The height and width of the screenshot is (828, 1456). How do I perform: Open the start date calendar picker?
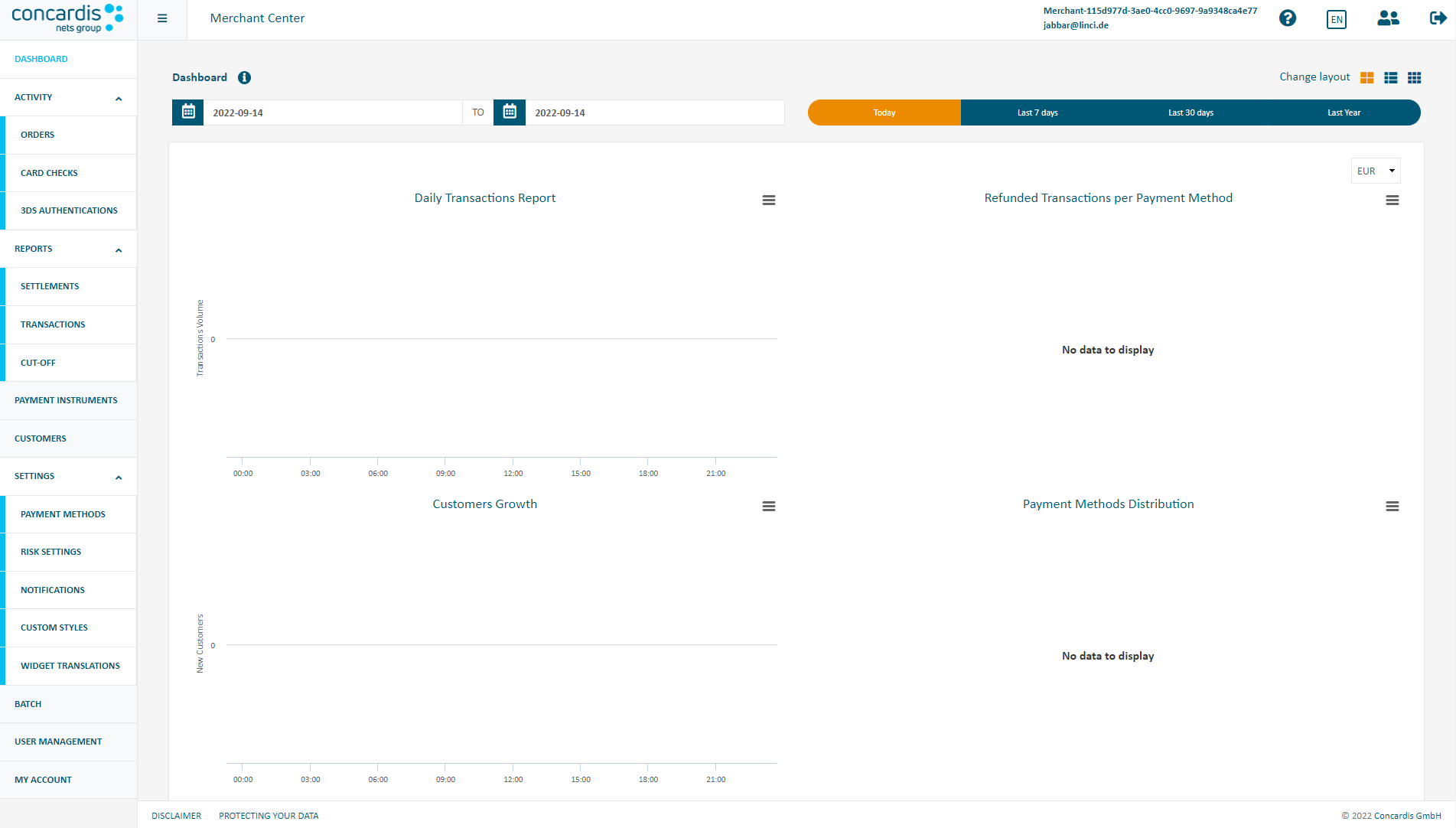[x=188, y=112]
